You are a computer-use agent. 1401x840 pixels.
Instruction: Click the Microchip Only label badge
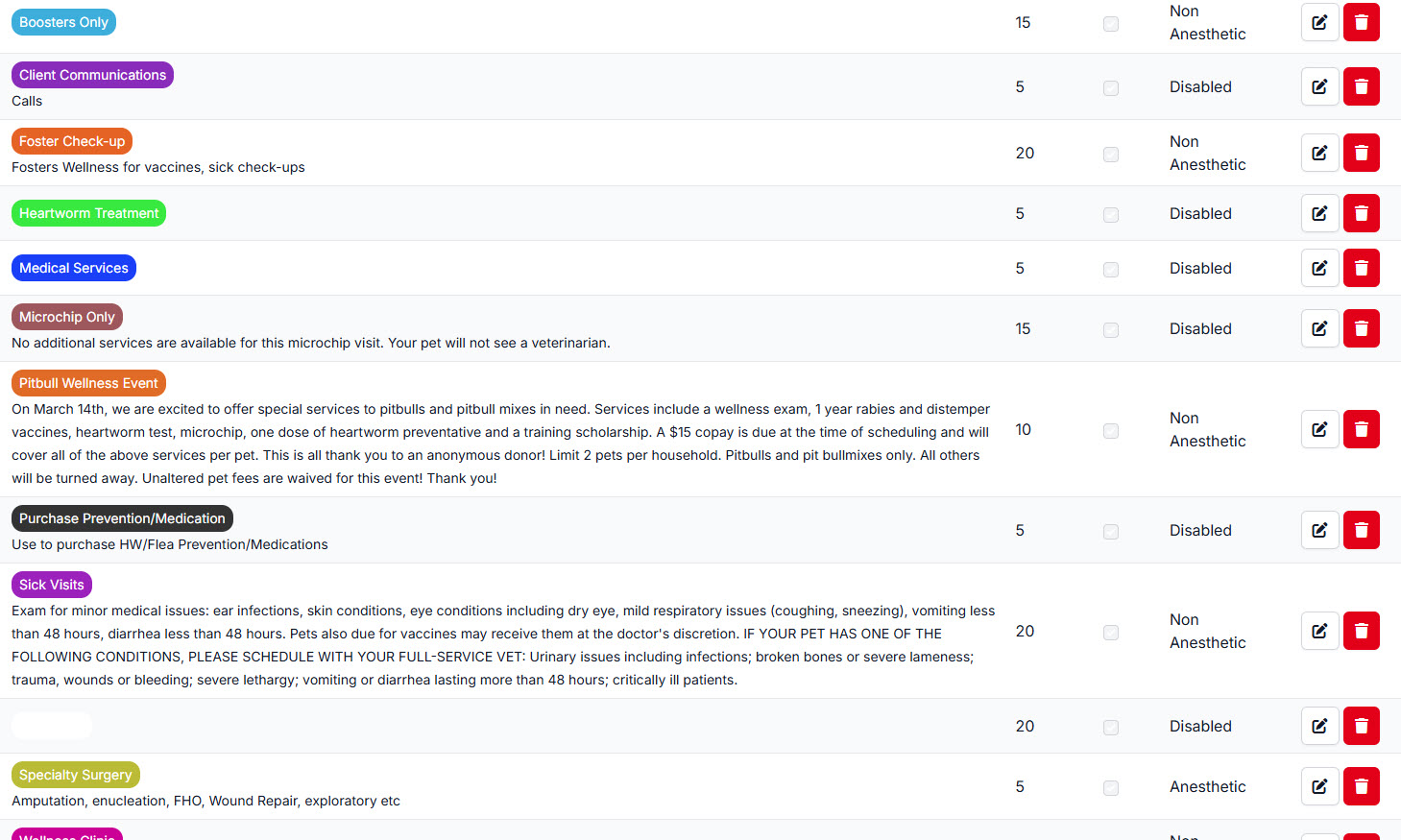tap(67, 317)
